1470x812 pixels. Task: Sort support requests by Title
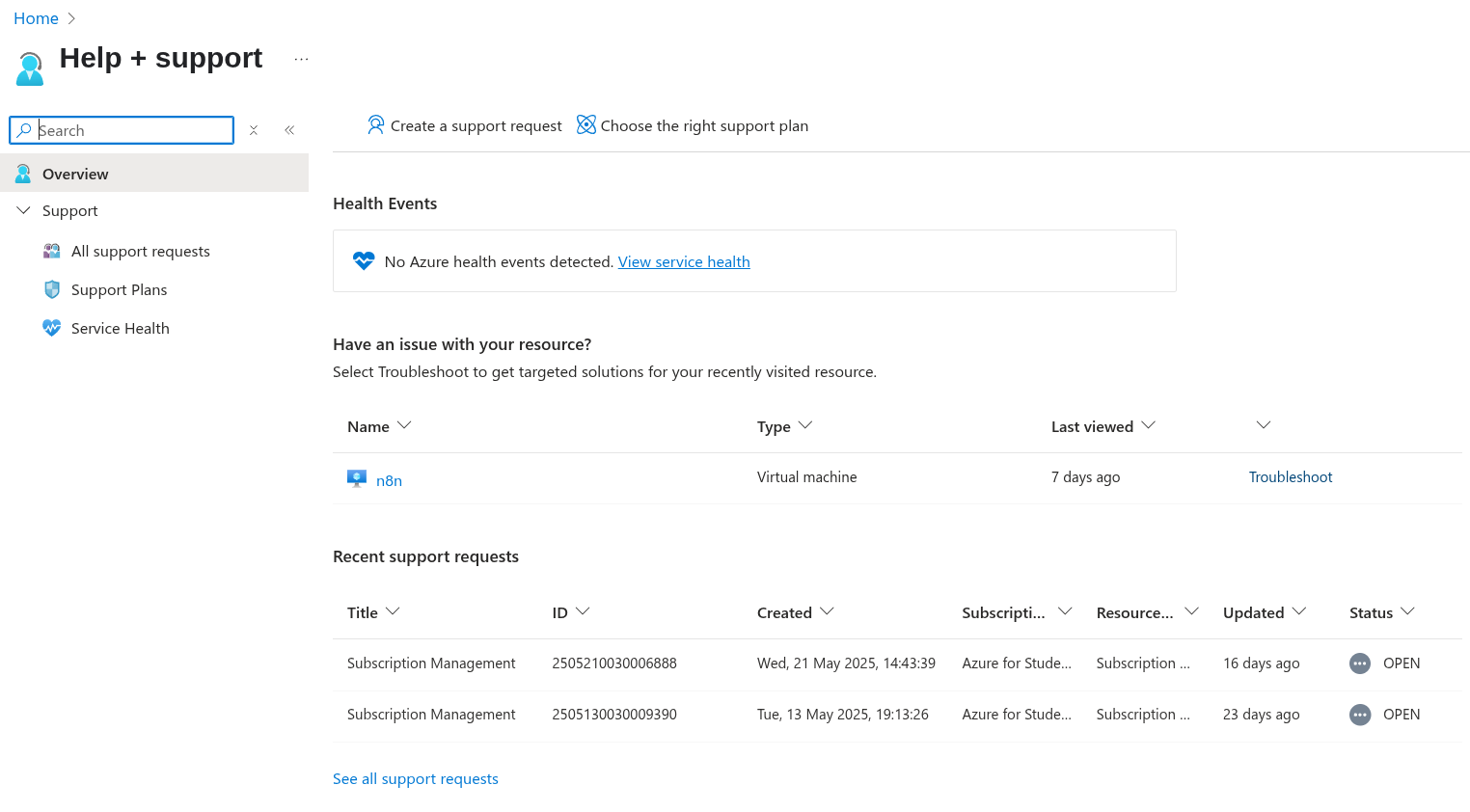tap(373, 612)
